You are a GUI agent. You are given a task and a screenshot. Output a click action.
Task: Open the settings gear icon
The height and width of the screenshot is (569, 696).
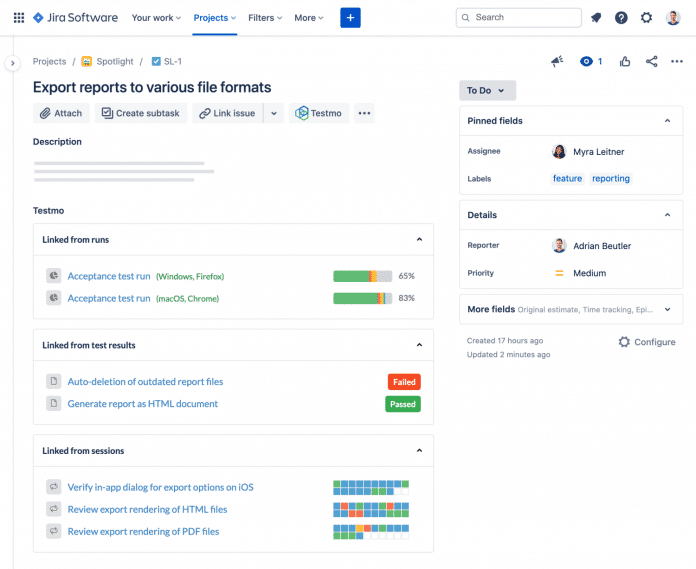click(x=646, y=18)
